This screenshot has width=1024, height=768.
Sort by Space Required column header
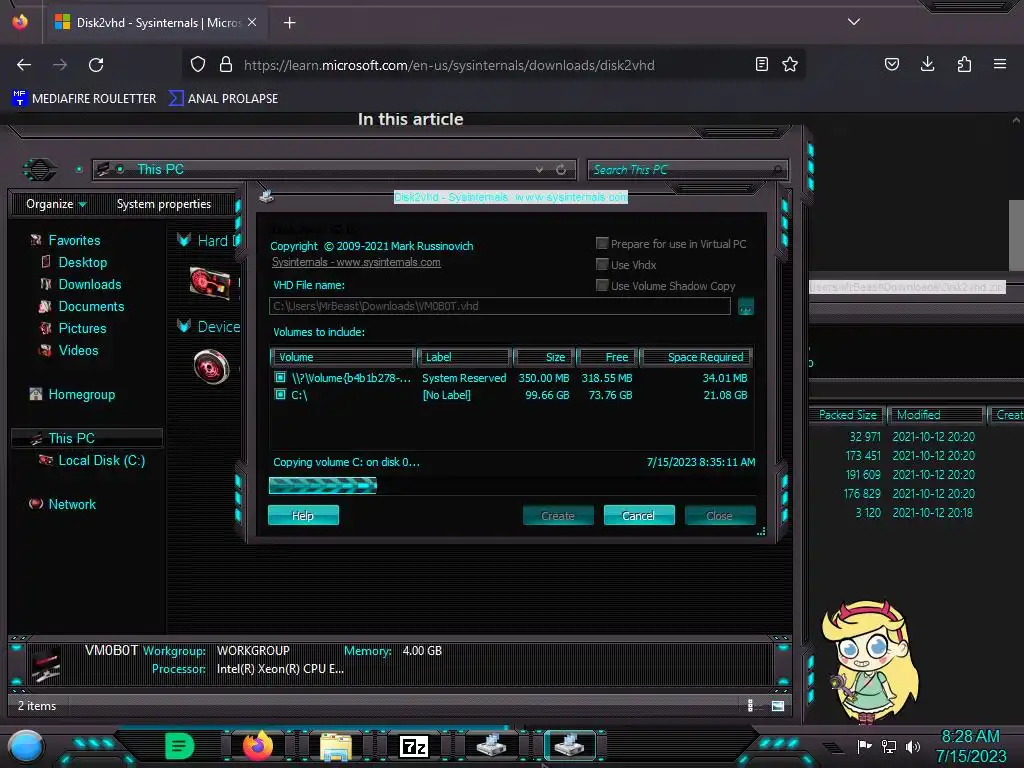[x=696, y=357]
